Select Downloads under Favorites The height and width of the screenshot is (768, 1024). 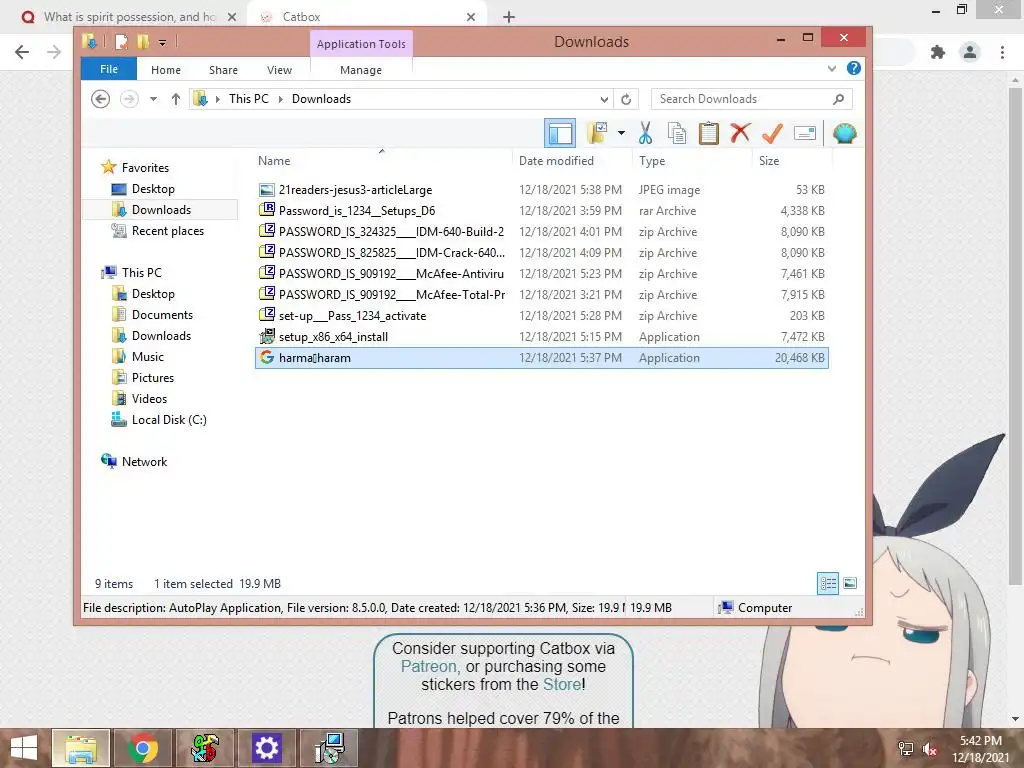coord(161,210)
